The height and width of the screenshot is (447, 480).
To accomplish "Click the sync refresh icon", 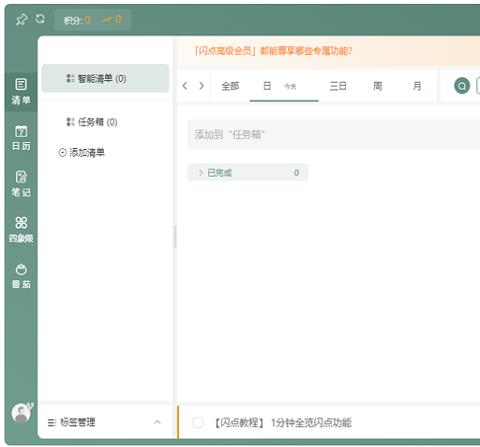I will [40, 19].
